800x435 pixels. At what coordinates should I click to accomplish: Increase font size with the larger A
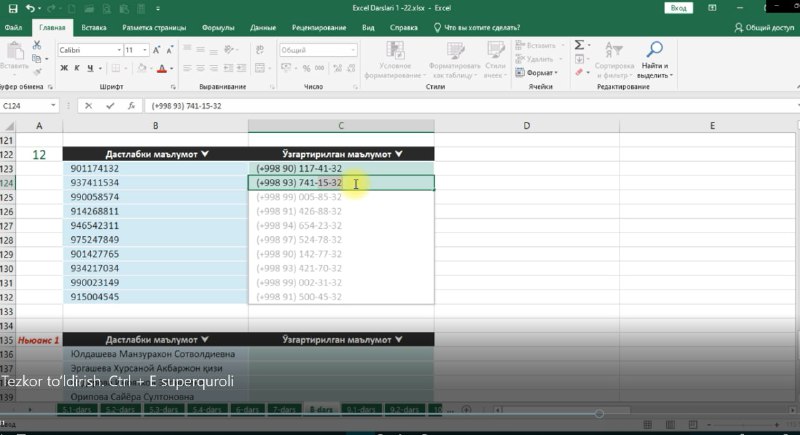pyautogui.click(x=157, y=50)
